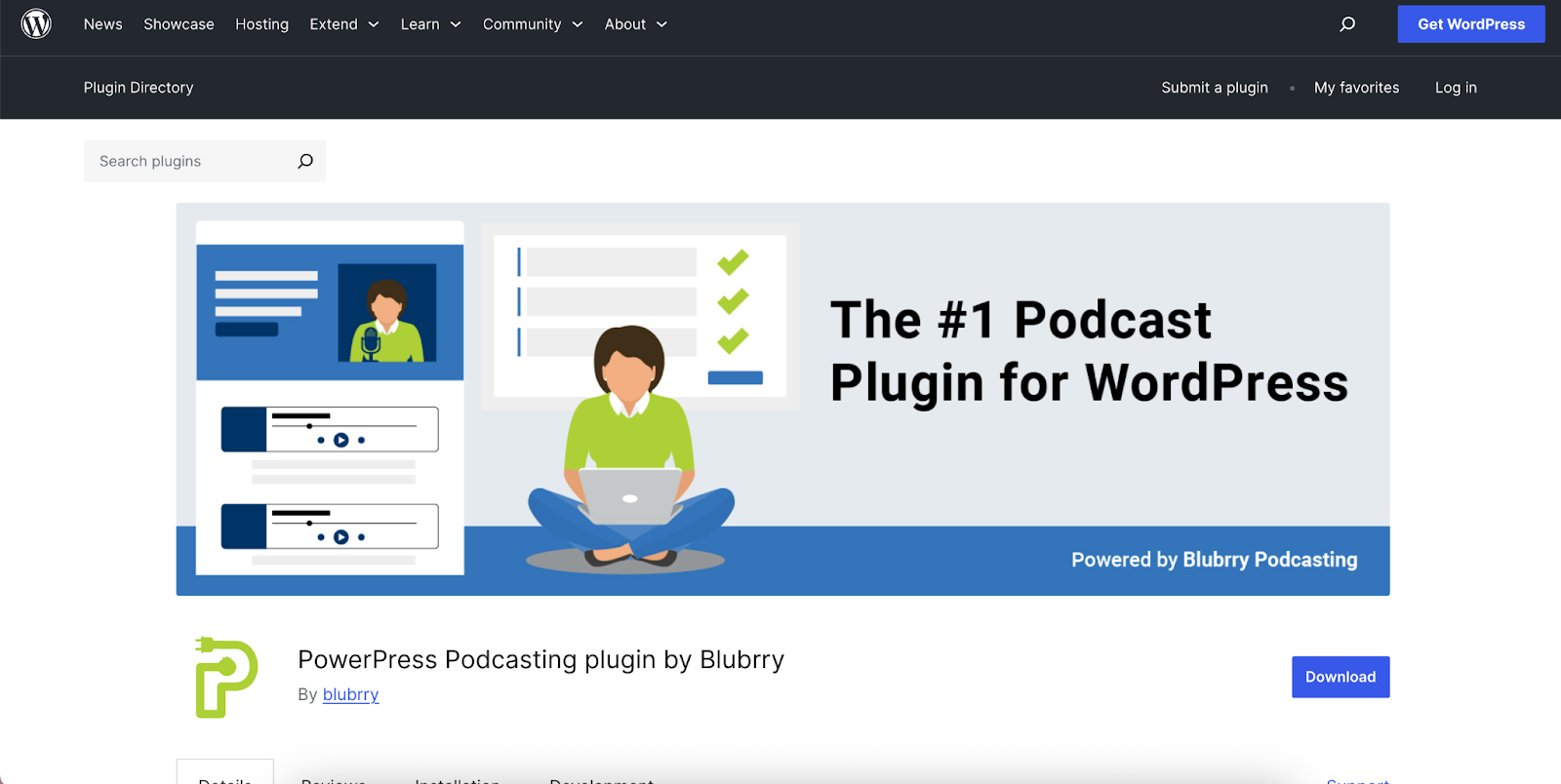
Task: Click the podcast plugin banner image
Action: click(782, 399)
